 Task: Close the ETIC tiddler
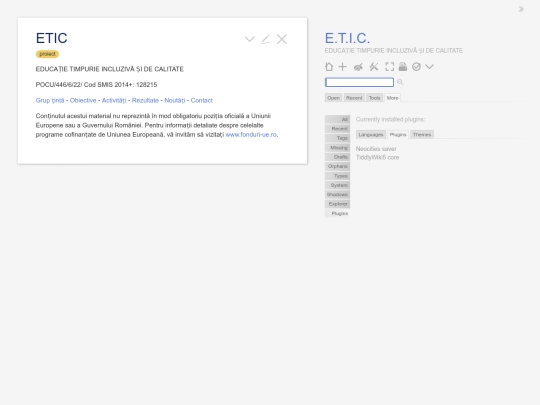(282, 39)
